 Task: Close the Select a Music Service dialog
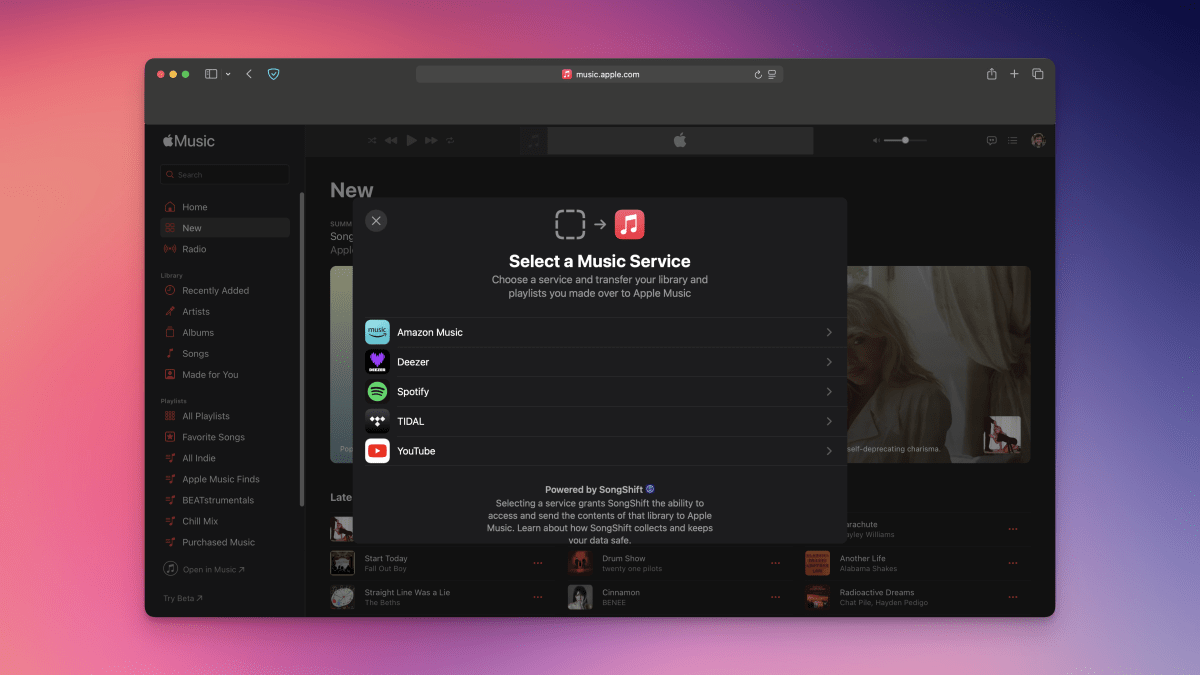click(376, 221)
